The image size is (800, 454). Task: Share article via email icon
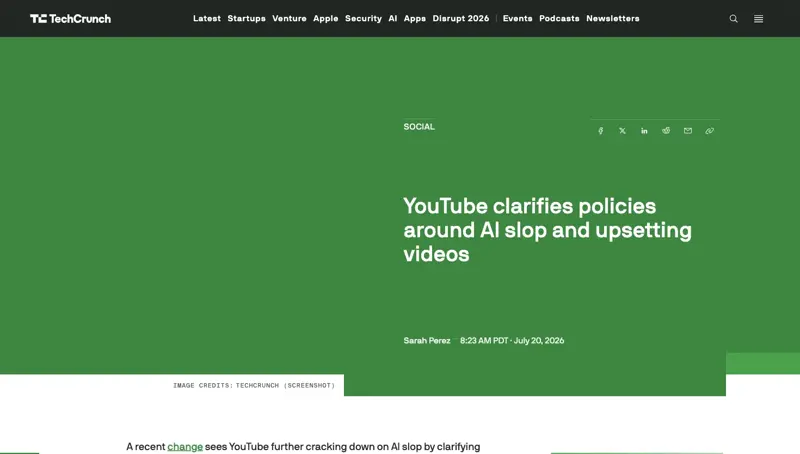[688, 131]
